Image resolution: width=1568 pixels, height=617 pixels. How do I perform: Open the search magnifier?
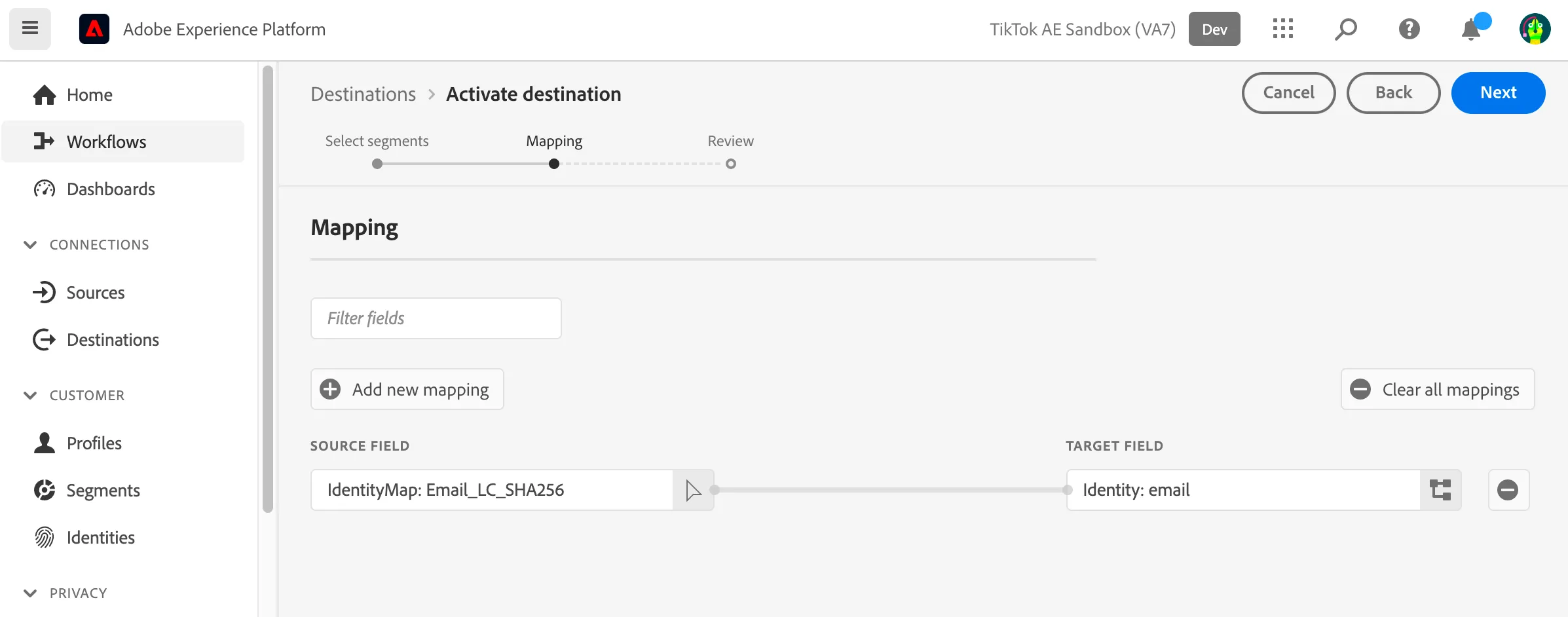click(x=1345, y=29)
